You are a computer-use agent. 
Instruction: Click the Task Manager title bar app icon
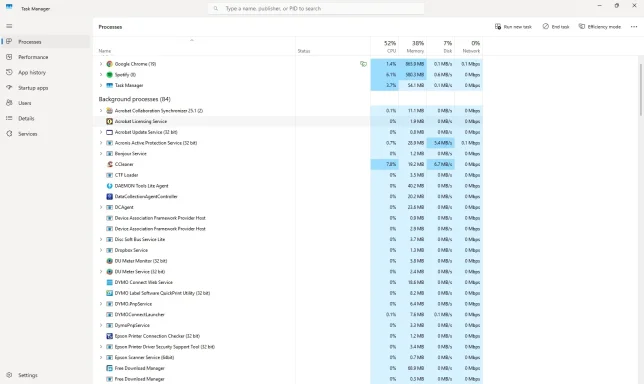click(x=9, y=7)
